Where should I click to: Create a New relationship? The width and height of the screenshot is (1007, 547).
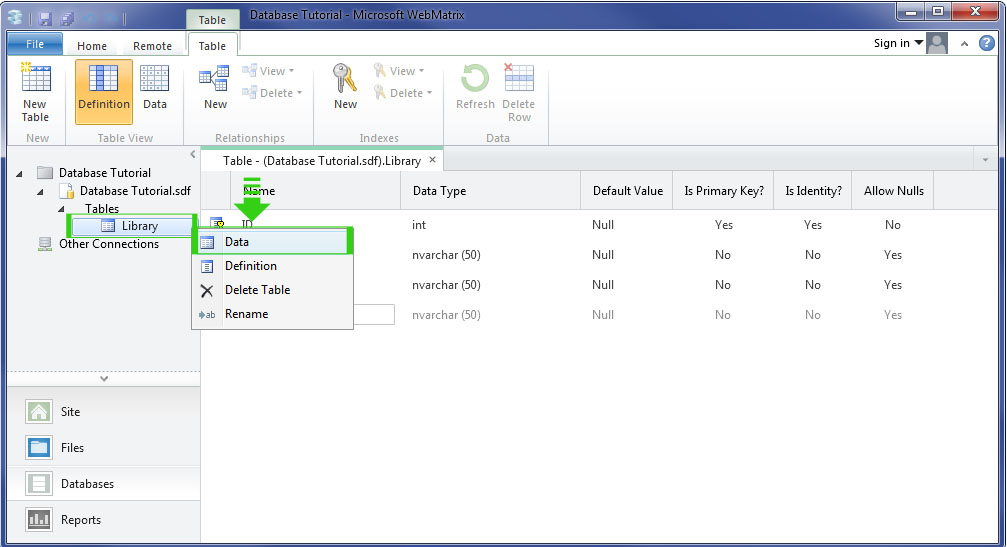click(215, 87)
